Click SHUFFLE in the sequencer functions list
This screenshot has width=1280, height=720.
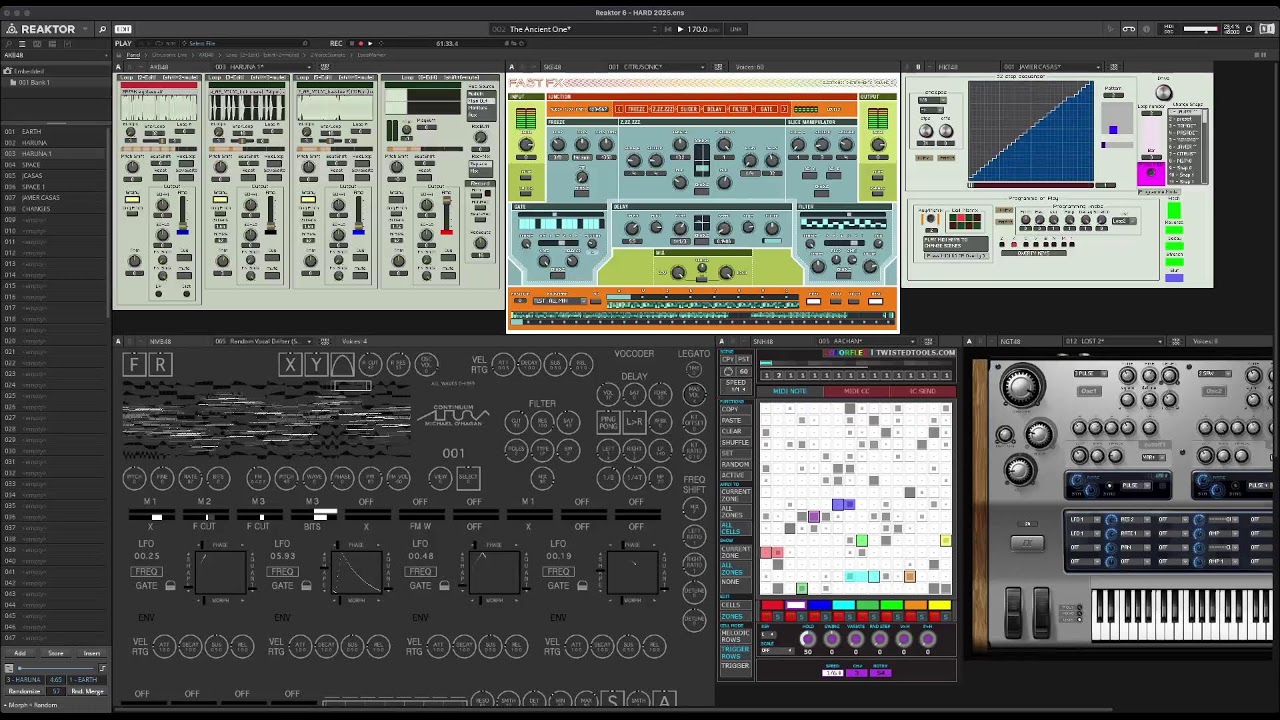735,442
